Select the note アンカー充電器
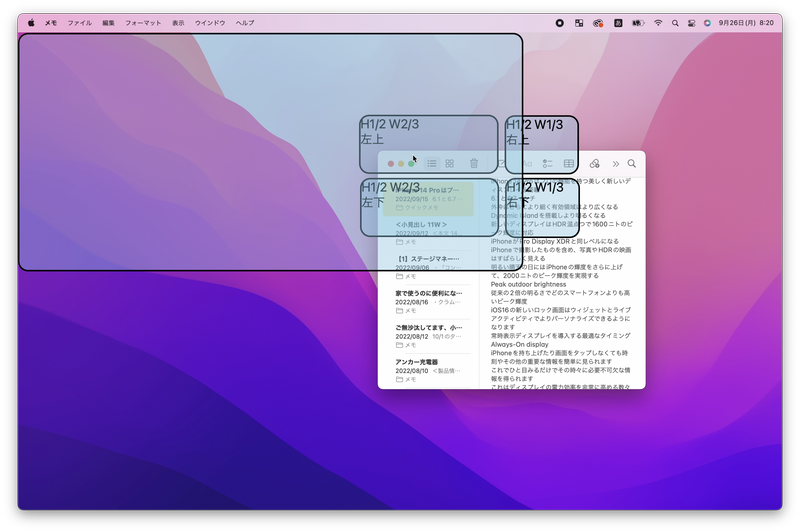 tap(429, 370)
